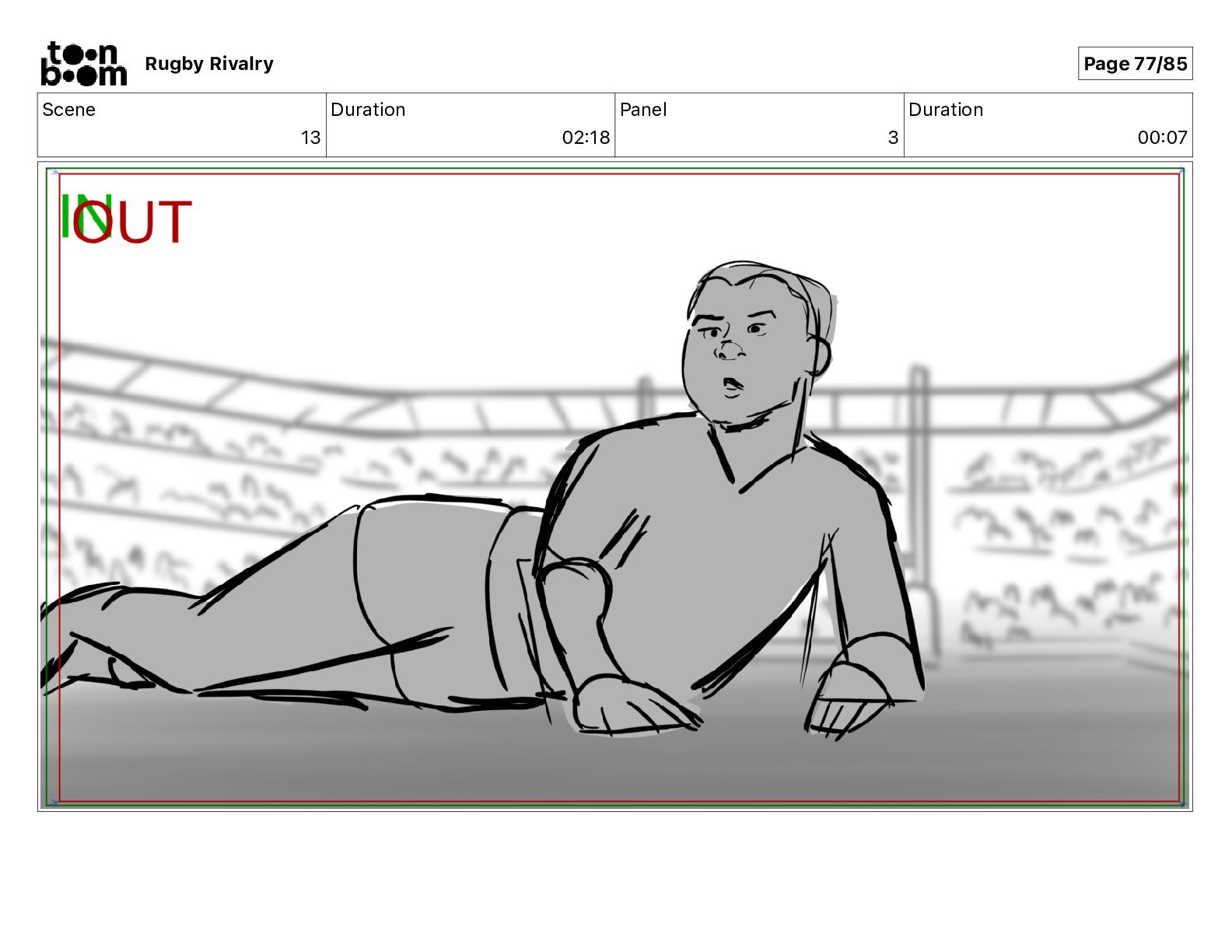This screenshot has height=952, width=1232.
Task: Click the Duration label beside the Scene cell
Action: click(368, 110)
